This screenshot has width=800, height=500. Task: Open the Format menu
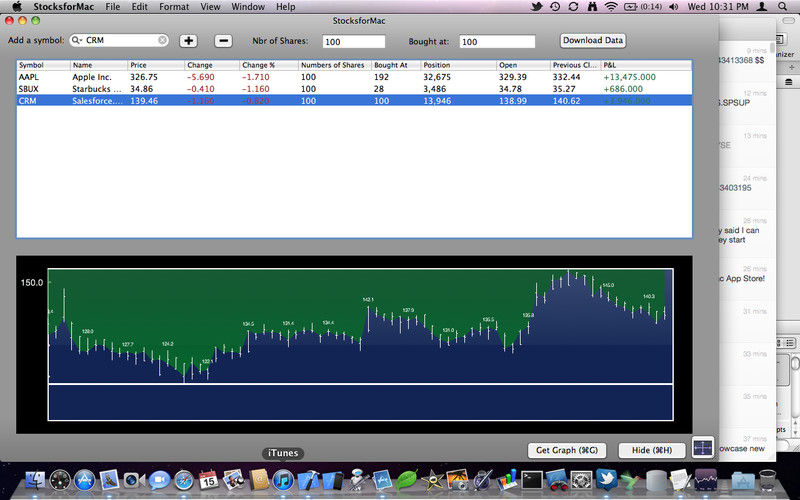174,7
